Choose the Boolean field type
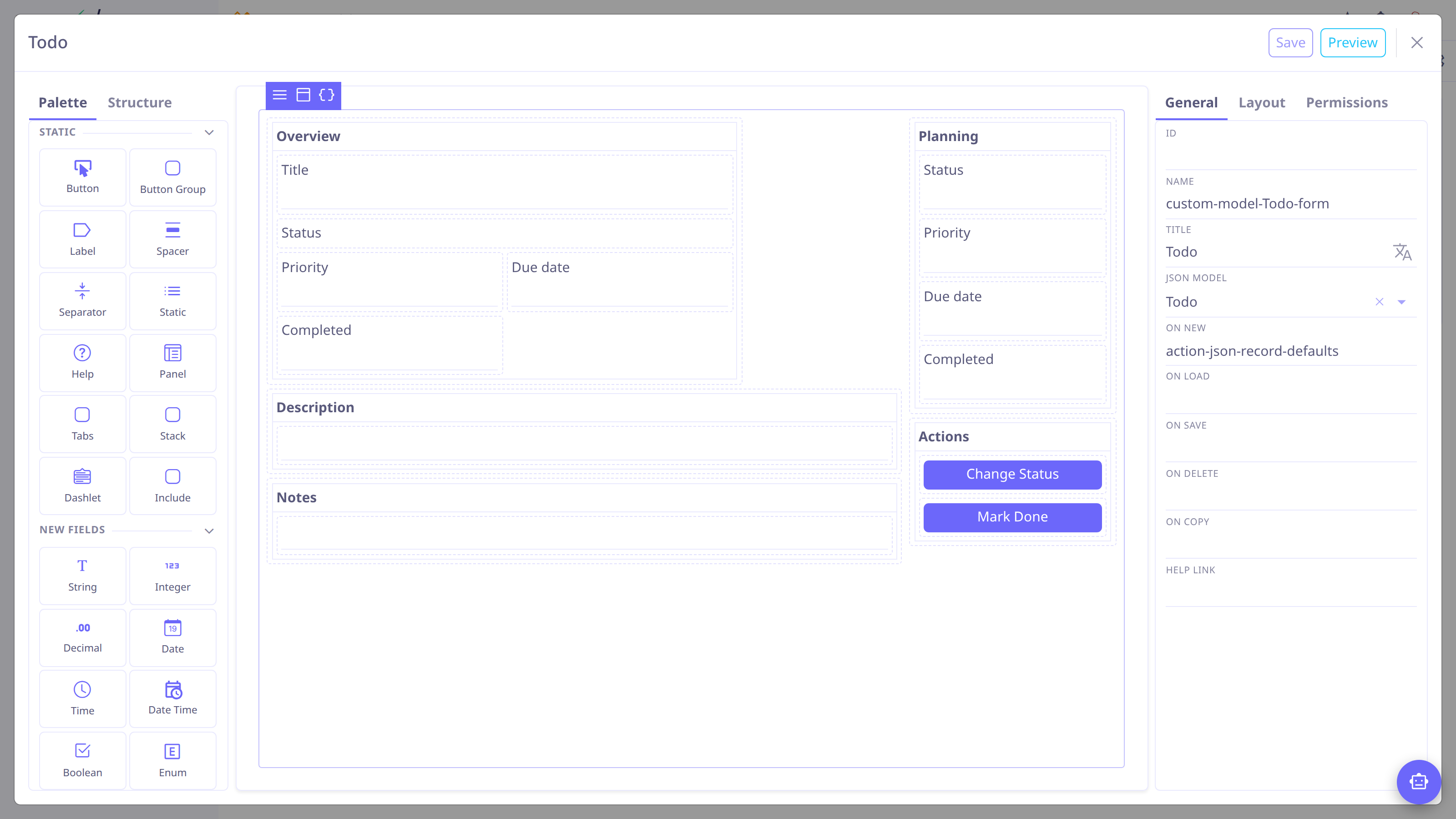This screenshot has height=819, width=1456. click(x=82, y=760)
